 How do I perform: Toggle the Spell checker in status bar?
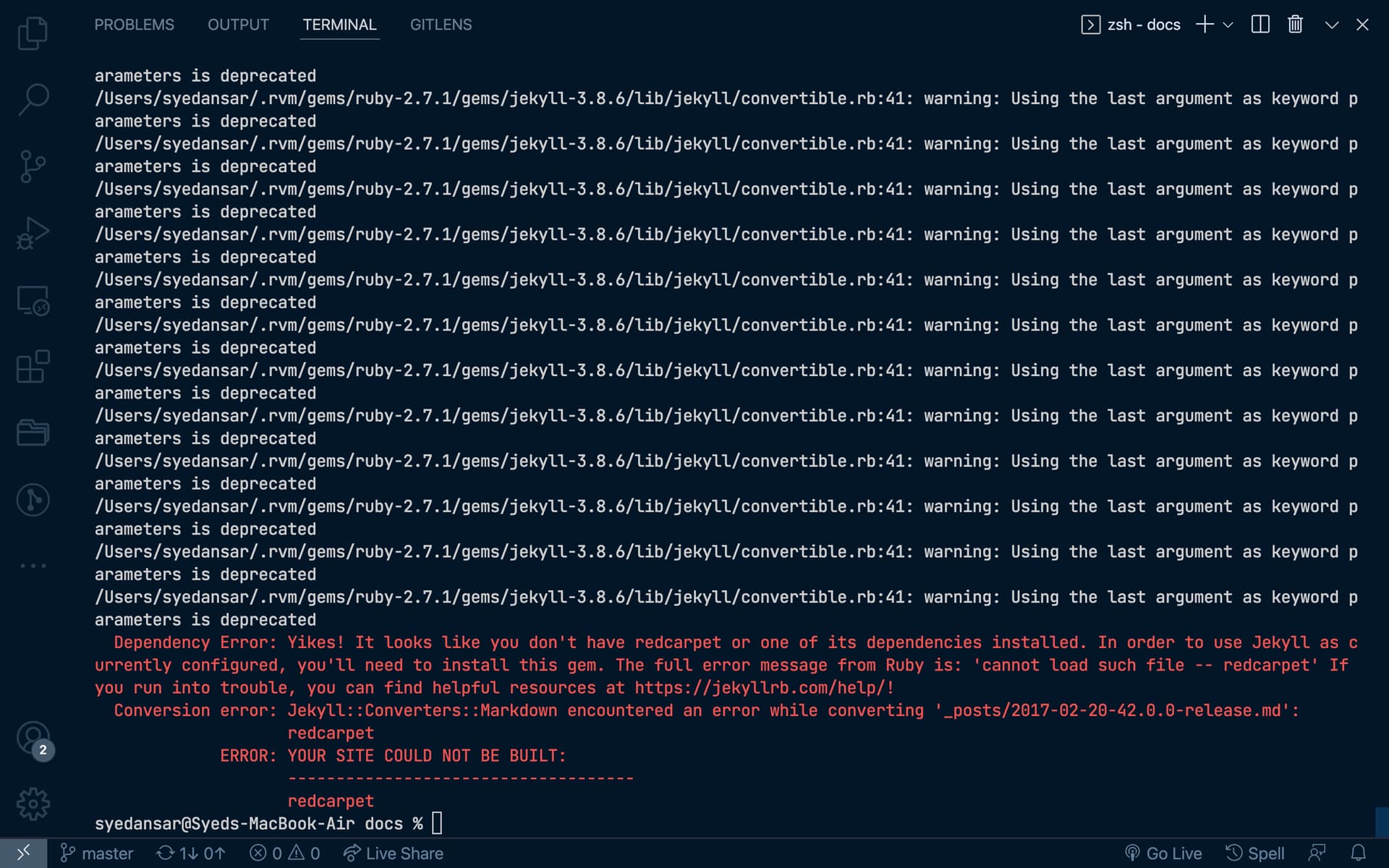1255,854
